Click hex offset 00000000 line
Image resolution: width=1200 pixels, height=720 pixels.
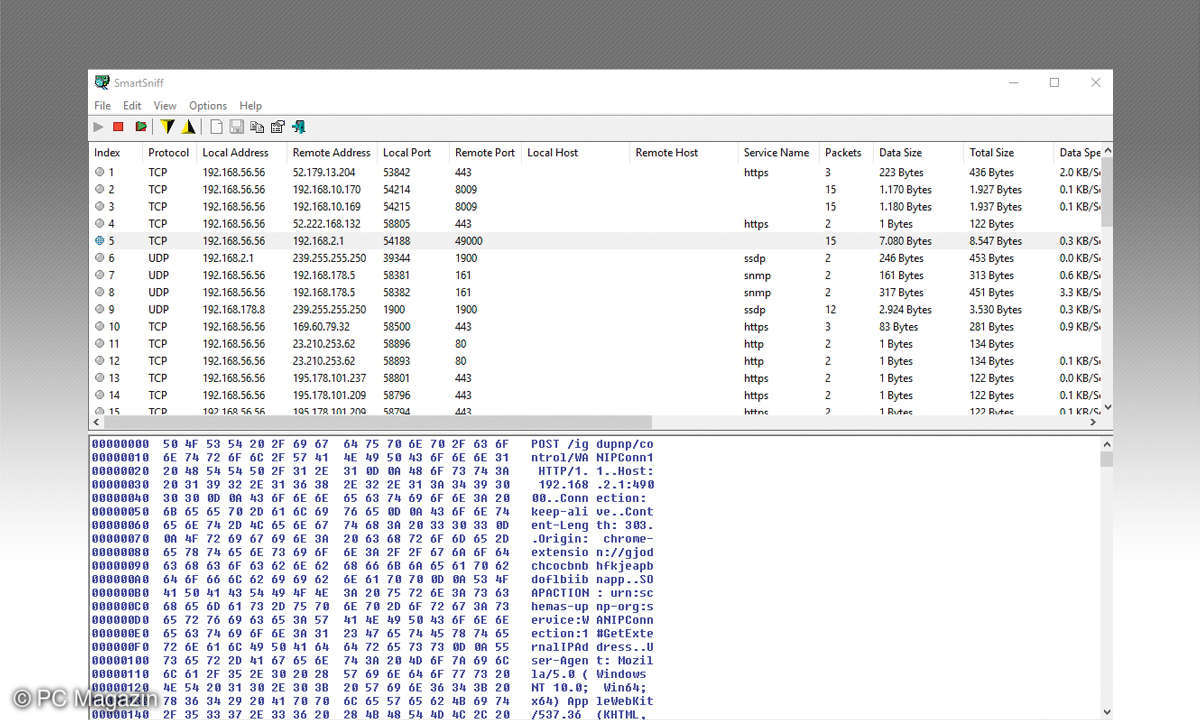point(371,444)
